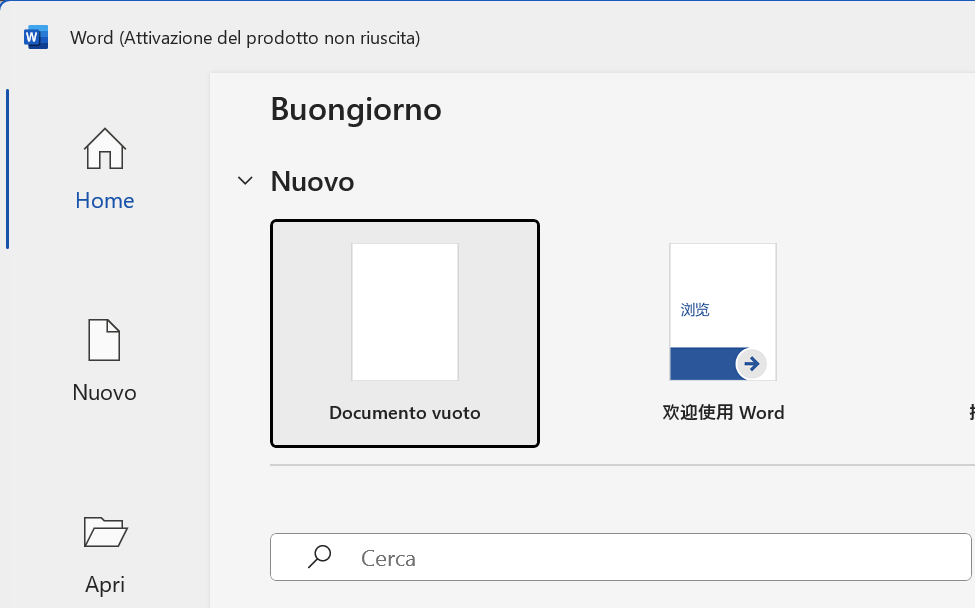
Task: Click the Word app logo icon
Action: pos(36,38)
